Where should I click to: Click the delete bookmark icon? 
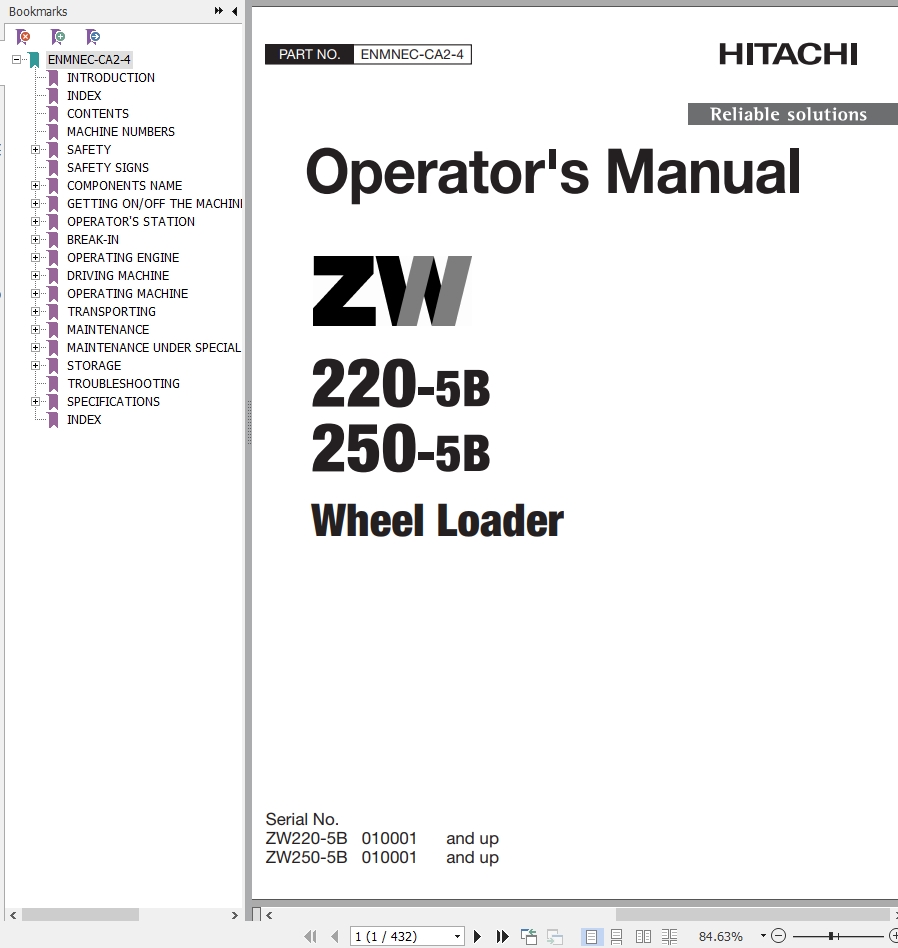[23, 37]
